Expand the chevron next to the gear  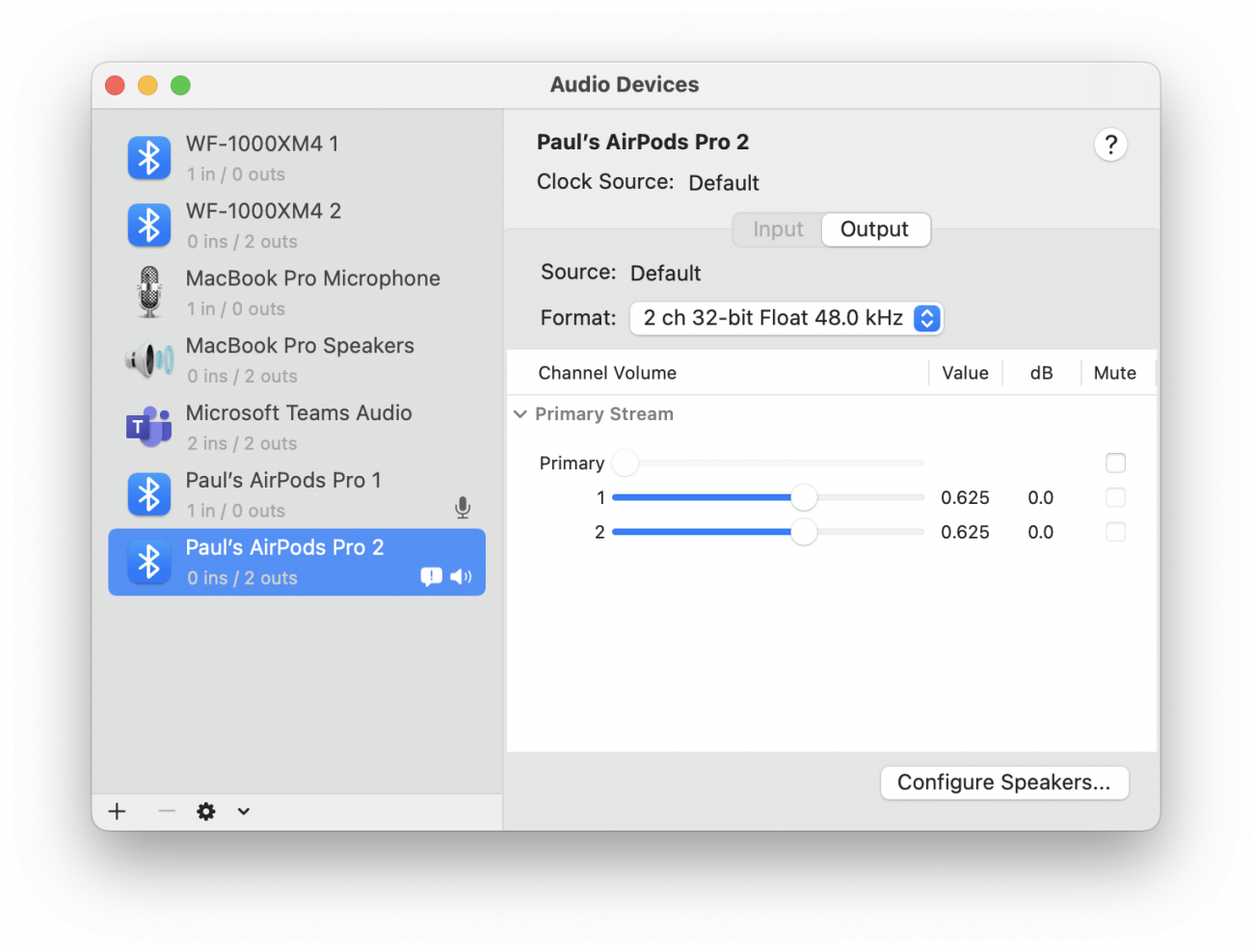click(244, 811)
